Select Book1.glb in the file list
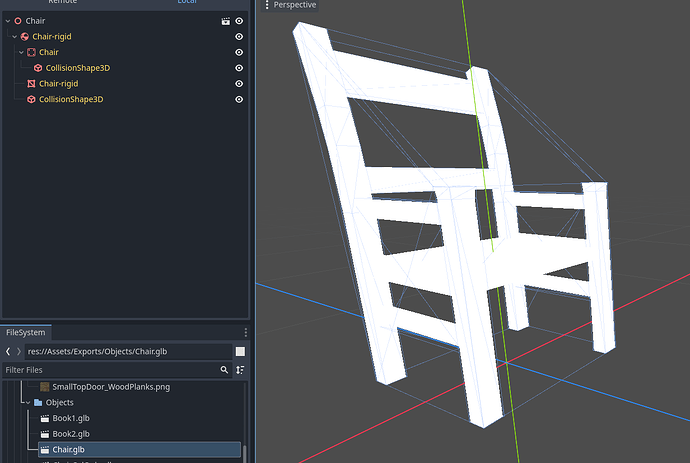The image size is (690, 463). pos(70,418)
